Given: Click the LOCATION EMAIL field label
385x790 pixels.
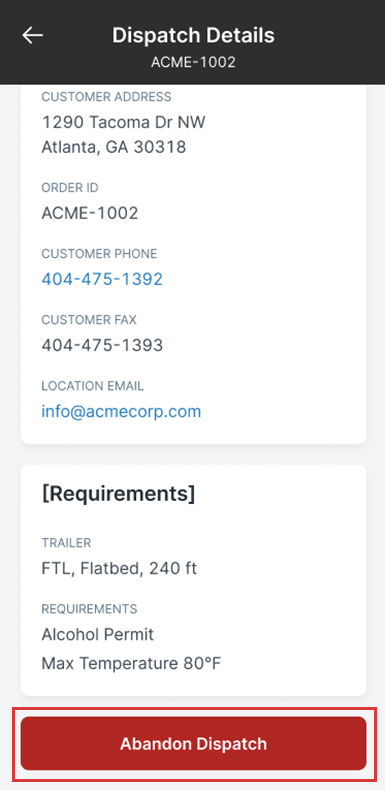Looking at the screenshot, I should [x=92, y=386].
